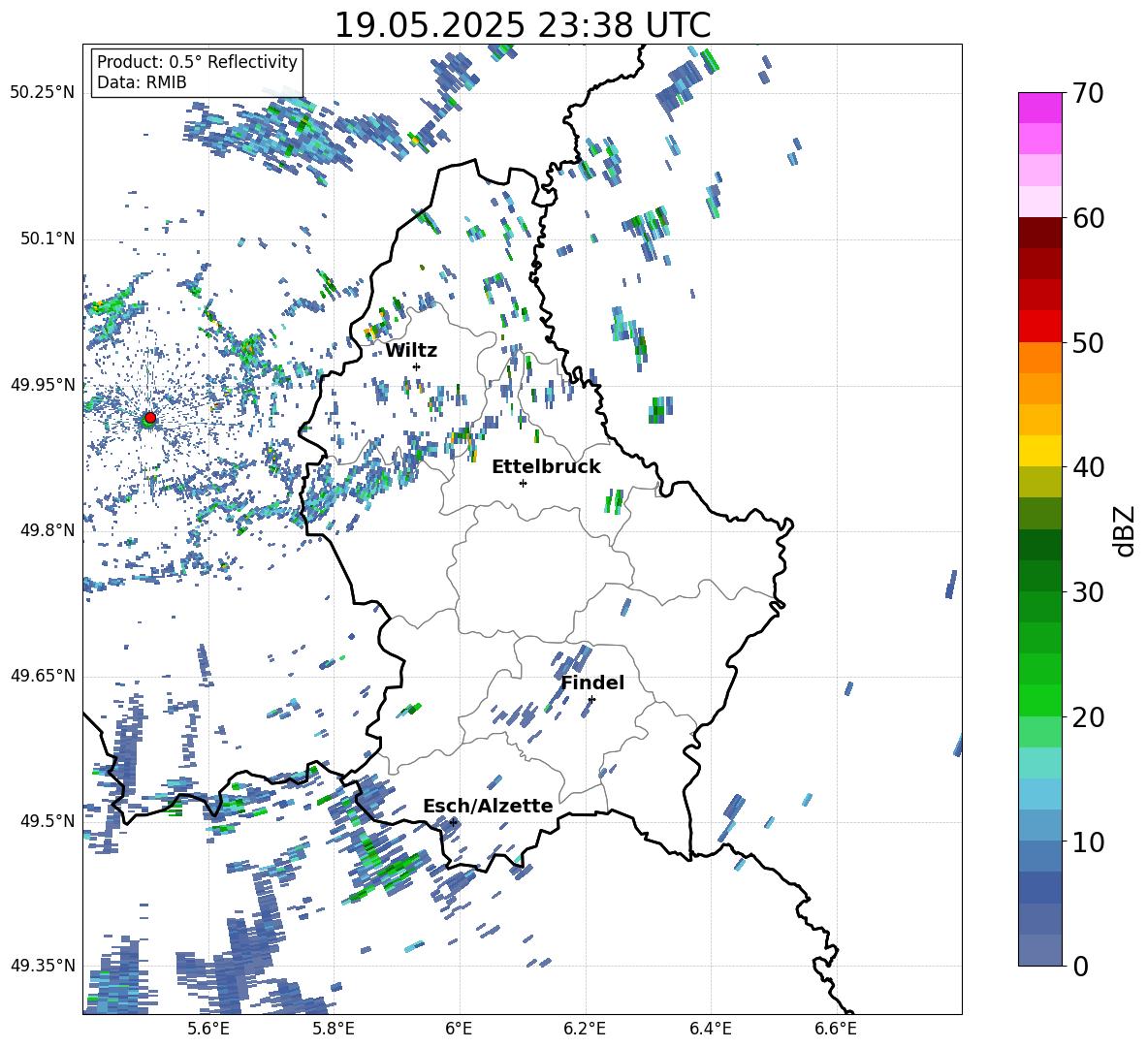
Task: Click the 'Product: 0.5° Reflectivity' text
Action: 197,61
